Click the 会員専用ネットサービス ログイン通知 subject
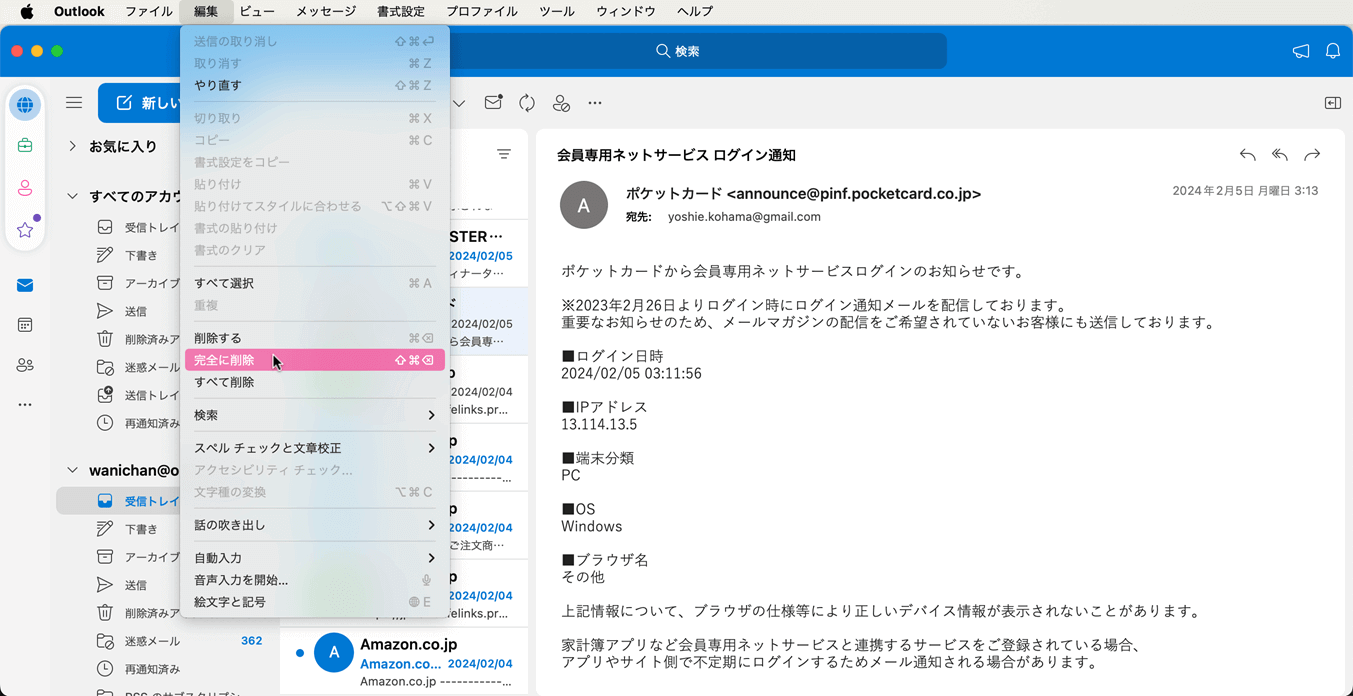This screenshot has height=696, width=1353. (x=676, y=155)
